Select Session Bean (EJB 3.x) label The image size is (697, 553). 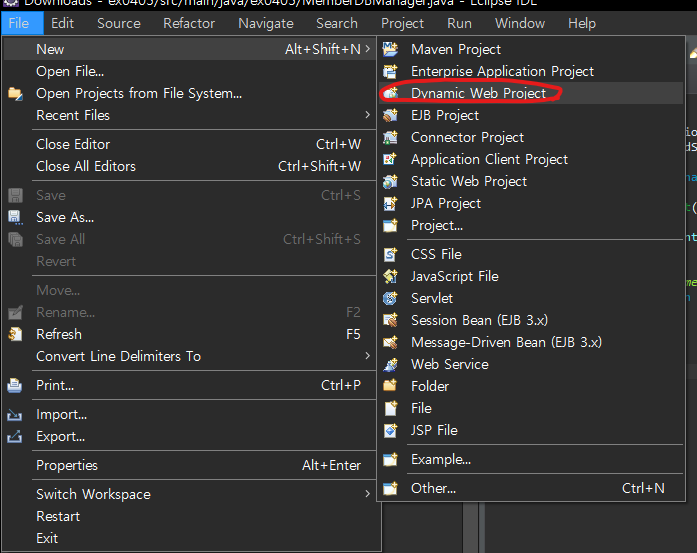pyautogui.click(x=480, y=320)
